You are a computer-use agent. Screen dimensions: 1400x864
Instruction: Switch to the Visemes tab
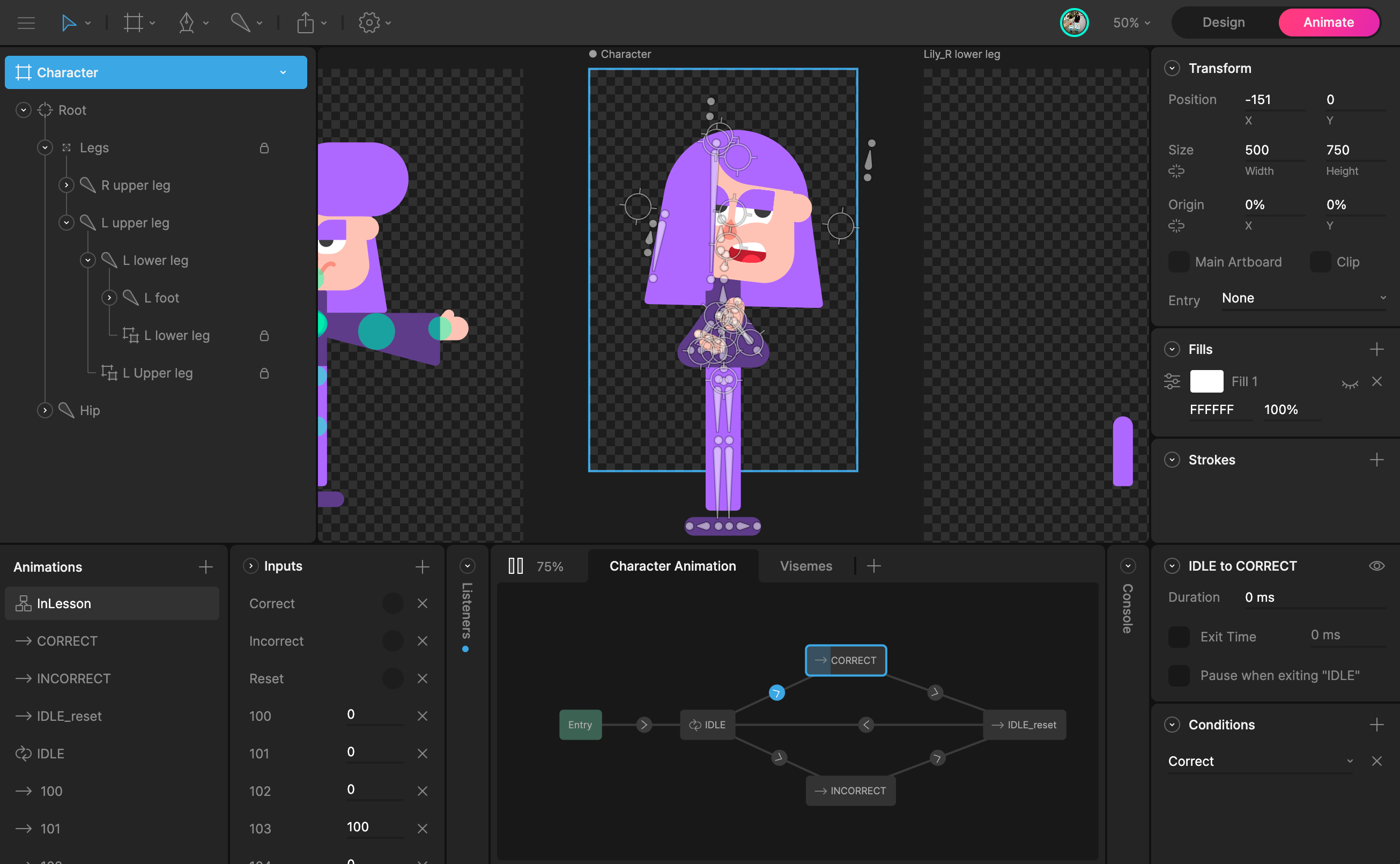point(805,566)
